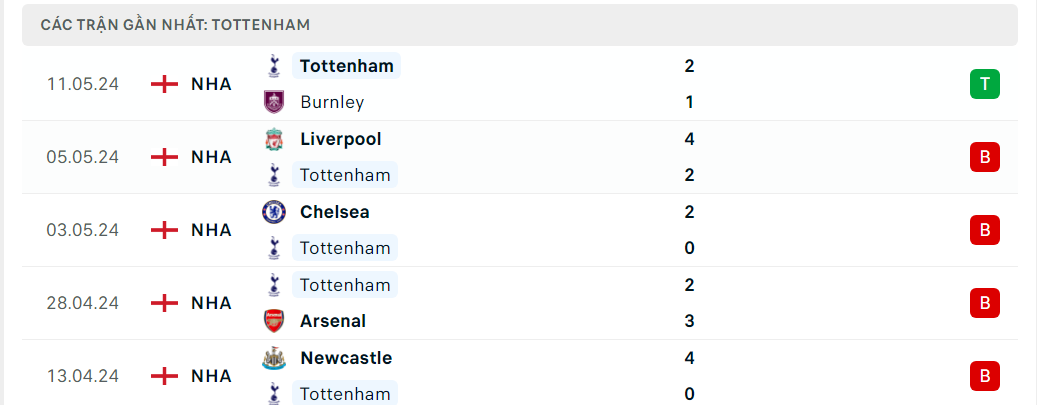Viewport: 1037px width, 405px height.
Task: Click the Arsenal club crest icon
Action: tap(273, 321)
